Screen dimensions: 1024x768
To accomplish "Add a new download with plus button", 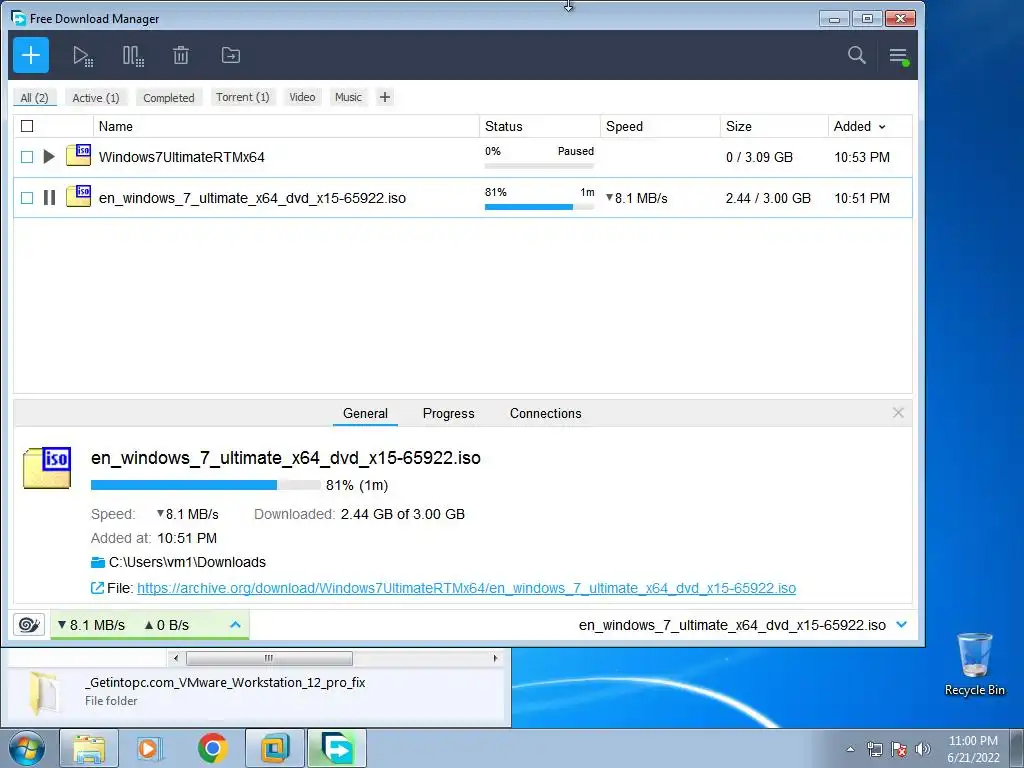I will (x=31, y=56).
